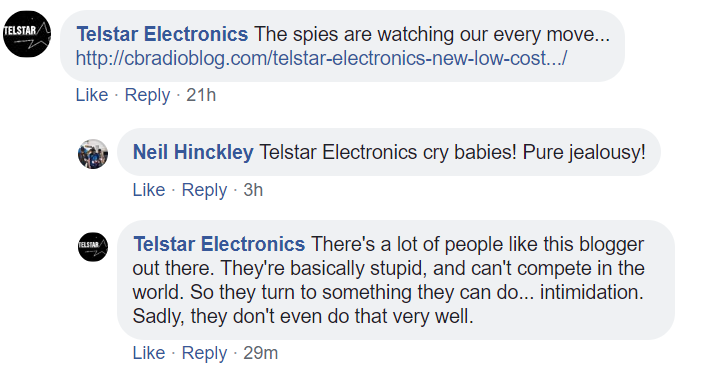Open Neil Hinckley's profile name link
The image size is (718, 375).
(193, 152)
